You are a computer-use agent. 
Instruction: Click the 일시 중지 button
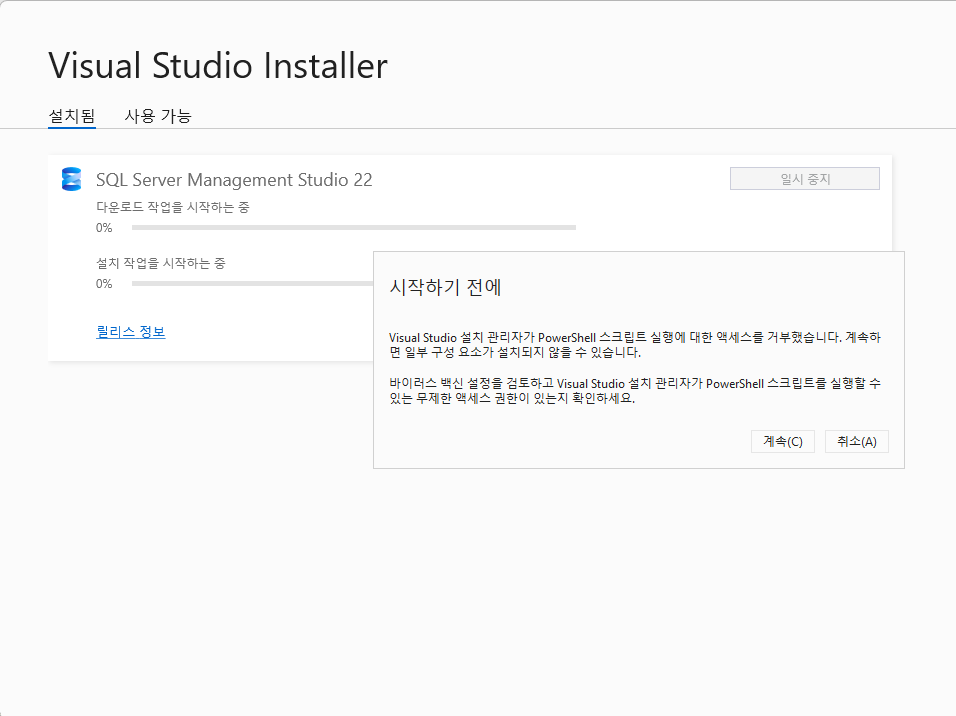805,179
